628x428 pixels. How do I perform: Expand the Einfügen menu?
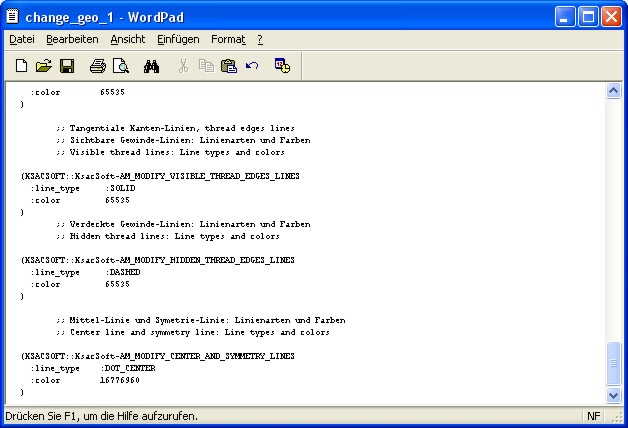pos(178,39)
